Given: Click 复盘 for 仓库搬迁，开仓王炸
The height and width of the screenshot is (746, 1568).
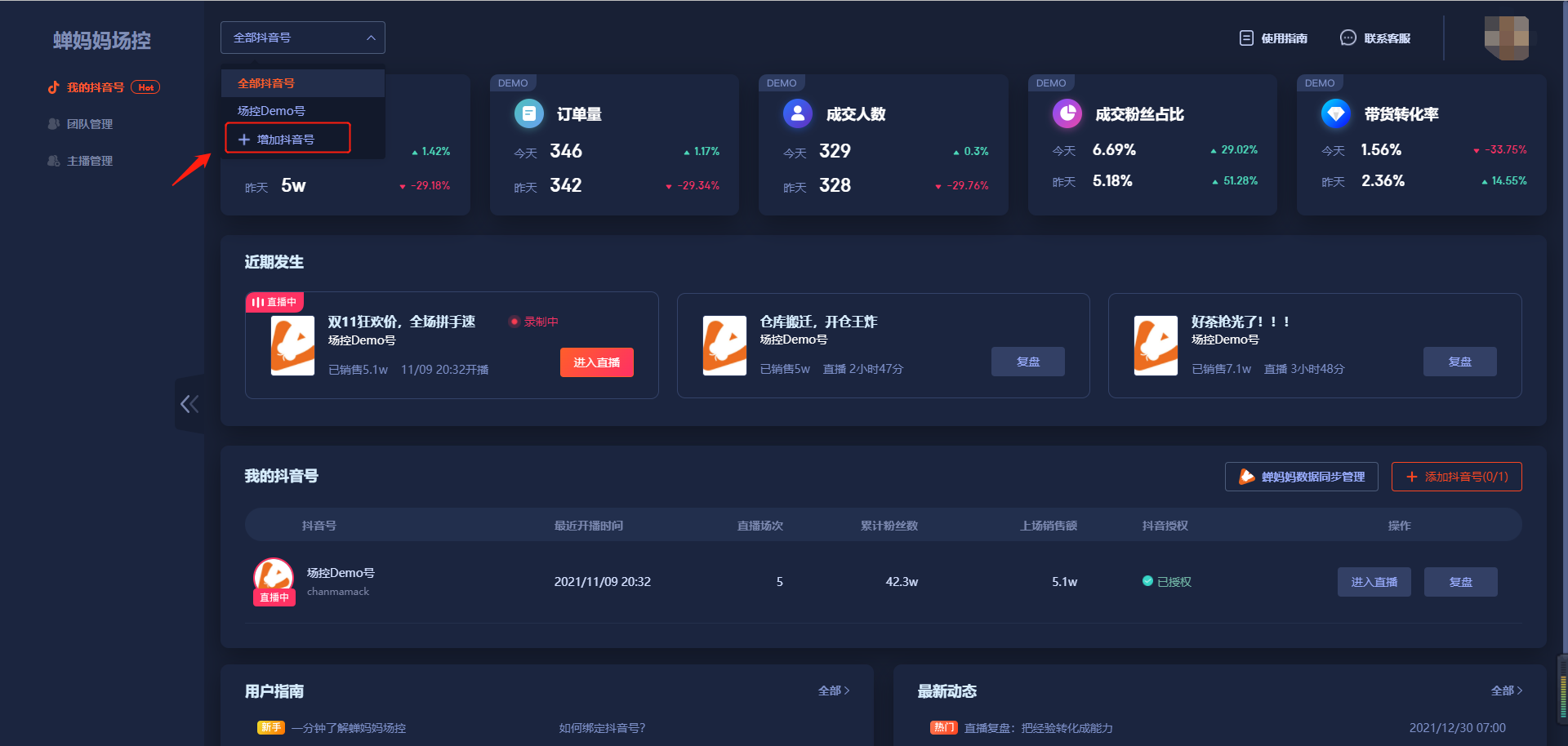Looking at the screenshot, I should pyautogui.click(x=1028, y=362).
